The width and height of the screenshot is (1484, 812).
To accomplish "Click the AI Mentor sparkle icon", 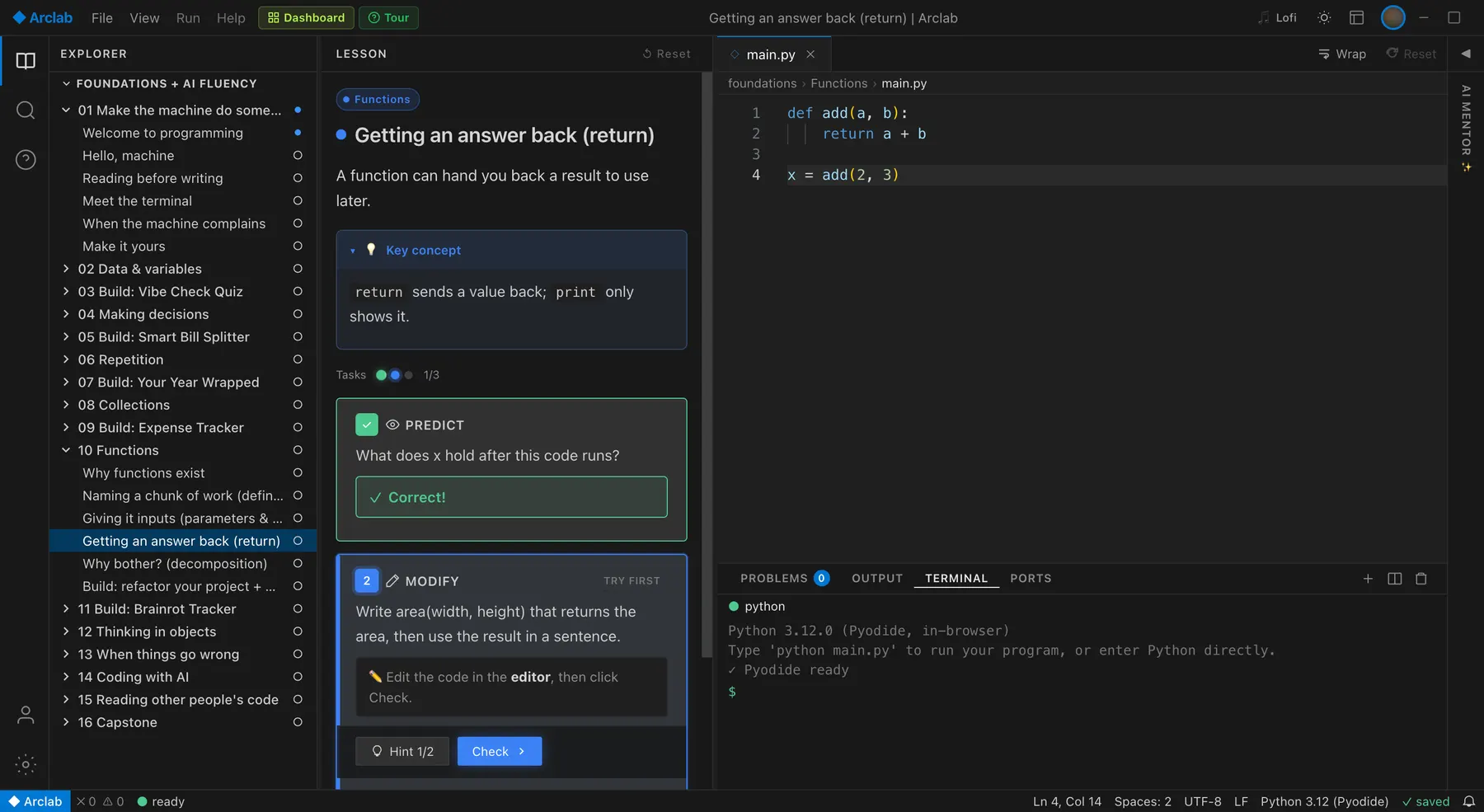I will tap(1466, 167).
